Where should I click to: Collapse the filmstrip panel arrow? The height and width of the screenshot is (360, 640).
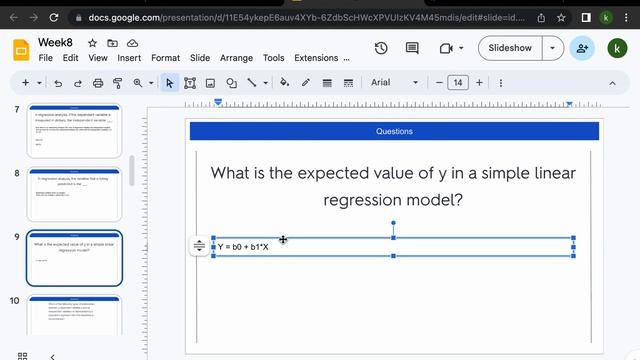pos(52,357)
